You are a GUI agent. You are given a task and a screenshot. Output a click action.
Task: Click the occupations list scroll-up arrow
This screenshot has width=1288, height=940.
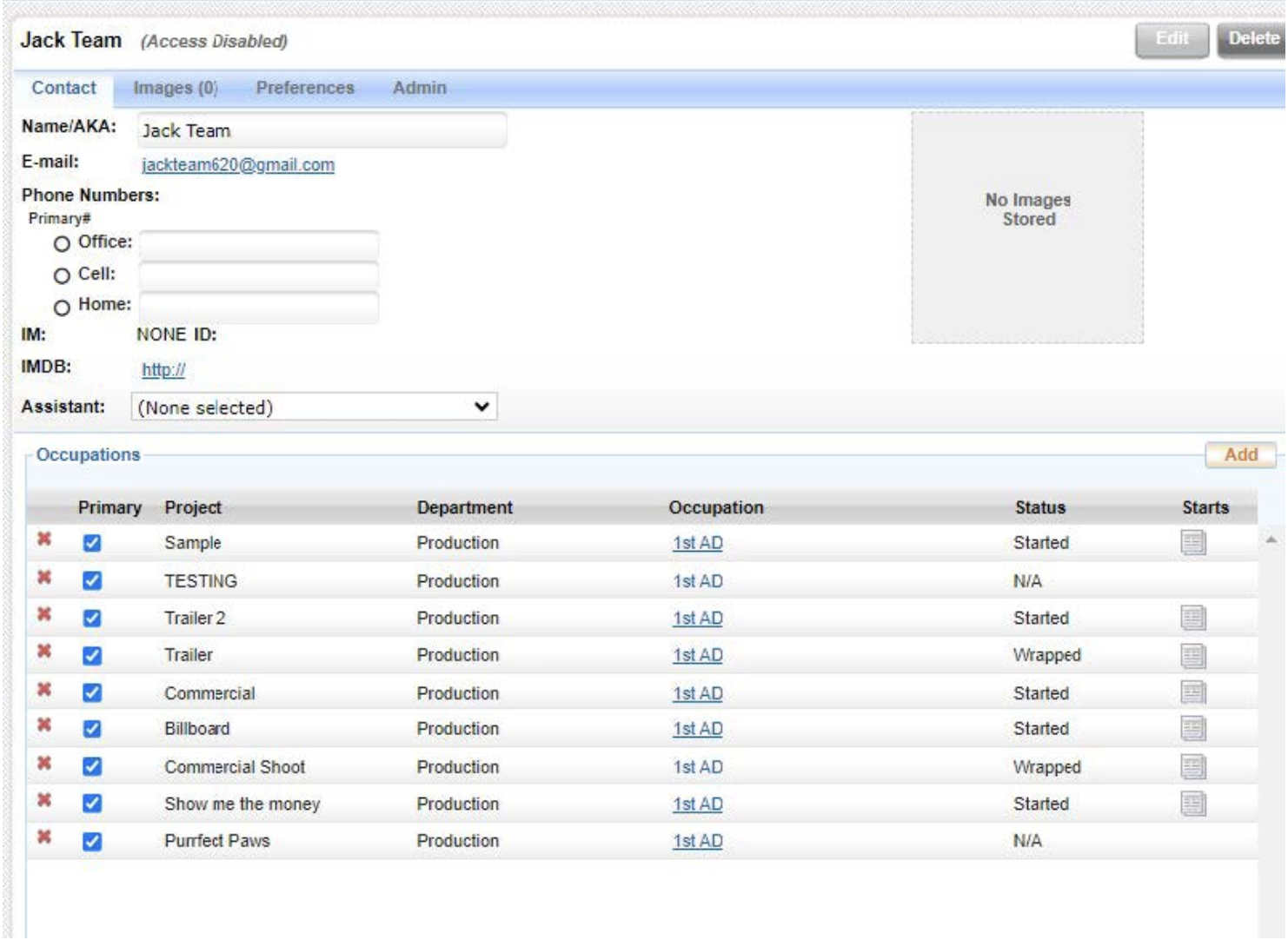(1271, 540)
